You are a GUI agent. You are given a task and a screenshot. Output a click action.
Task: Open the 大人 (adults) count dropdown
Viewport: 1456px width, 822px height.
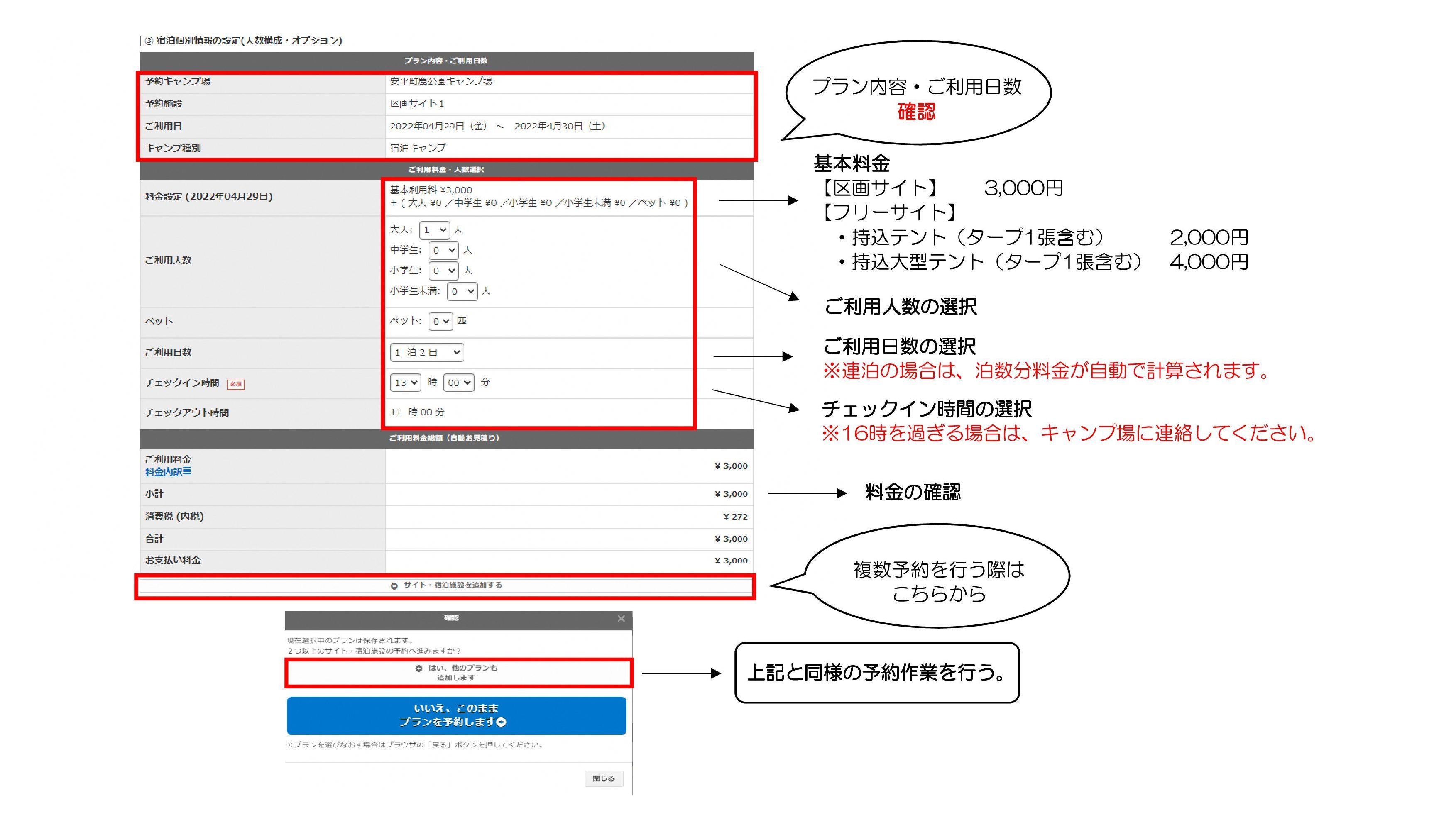434,230
